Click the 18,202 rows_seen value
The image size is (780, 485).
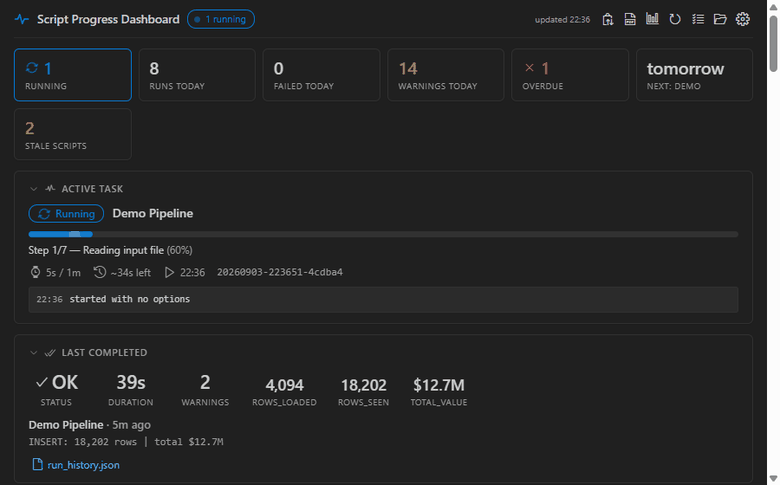coord(364,385)
